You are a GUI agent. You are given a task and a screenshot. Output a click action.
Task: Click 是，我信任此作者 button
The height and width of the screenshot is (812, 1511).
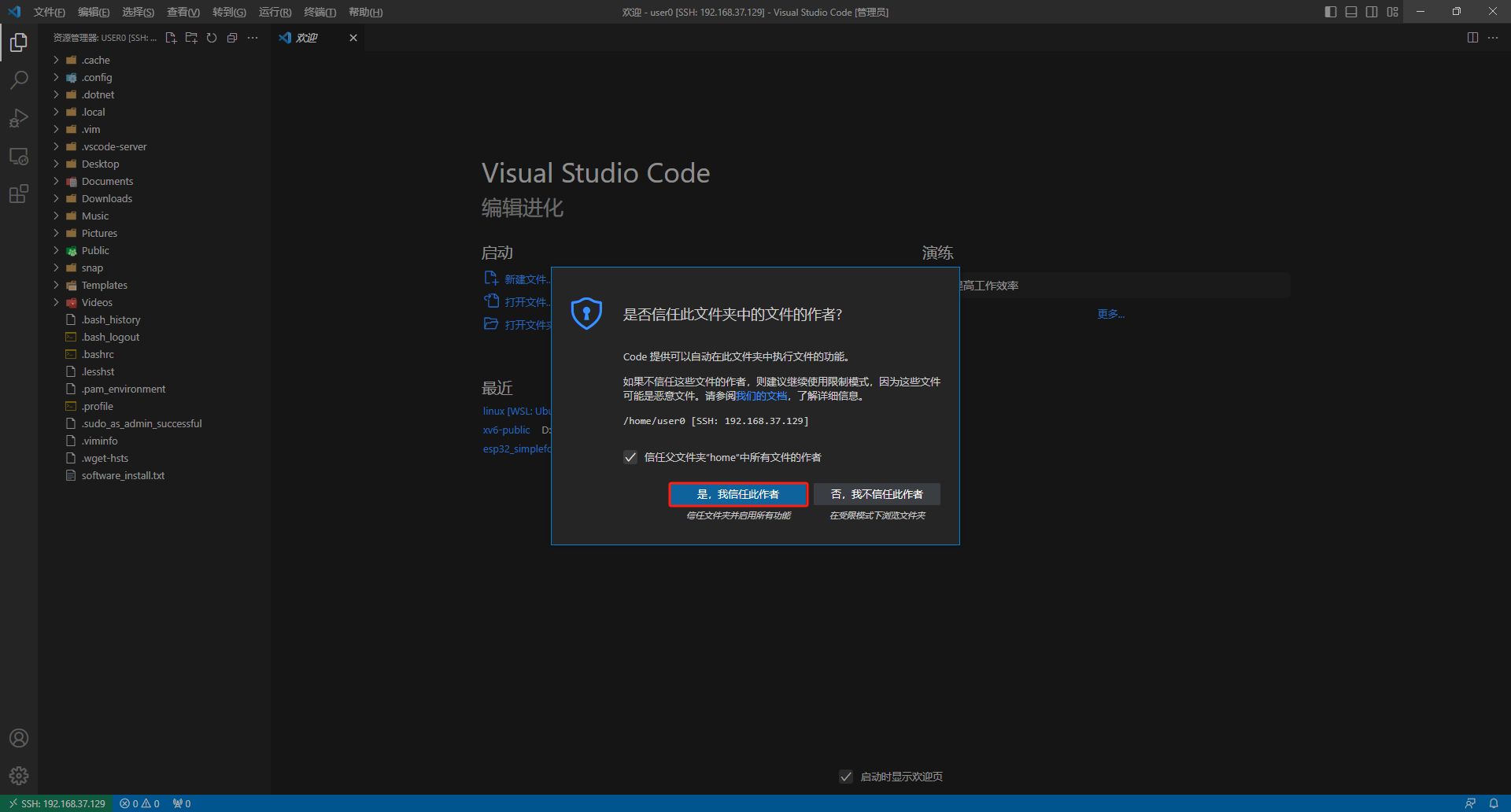point(738,494)
